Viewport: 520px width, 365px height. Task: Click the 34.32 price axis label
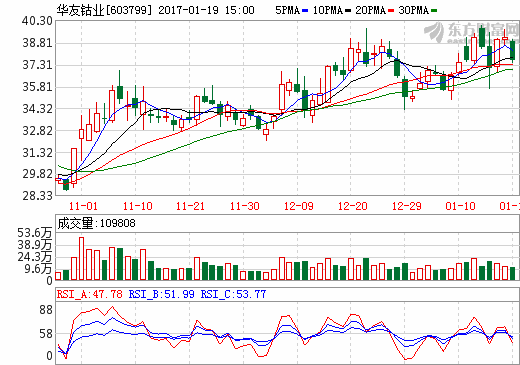pyautogui.click(x=37, y=109)
